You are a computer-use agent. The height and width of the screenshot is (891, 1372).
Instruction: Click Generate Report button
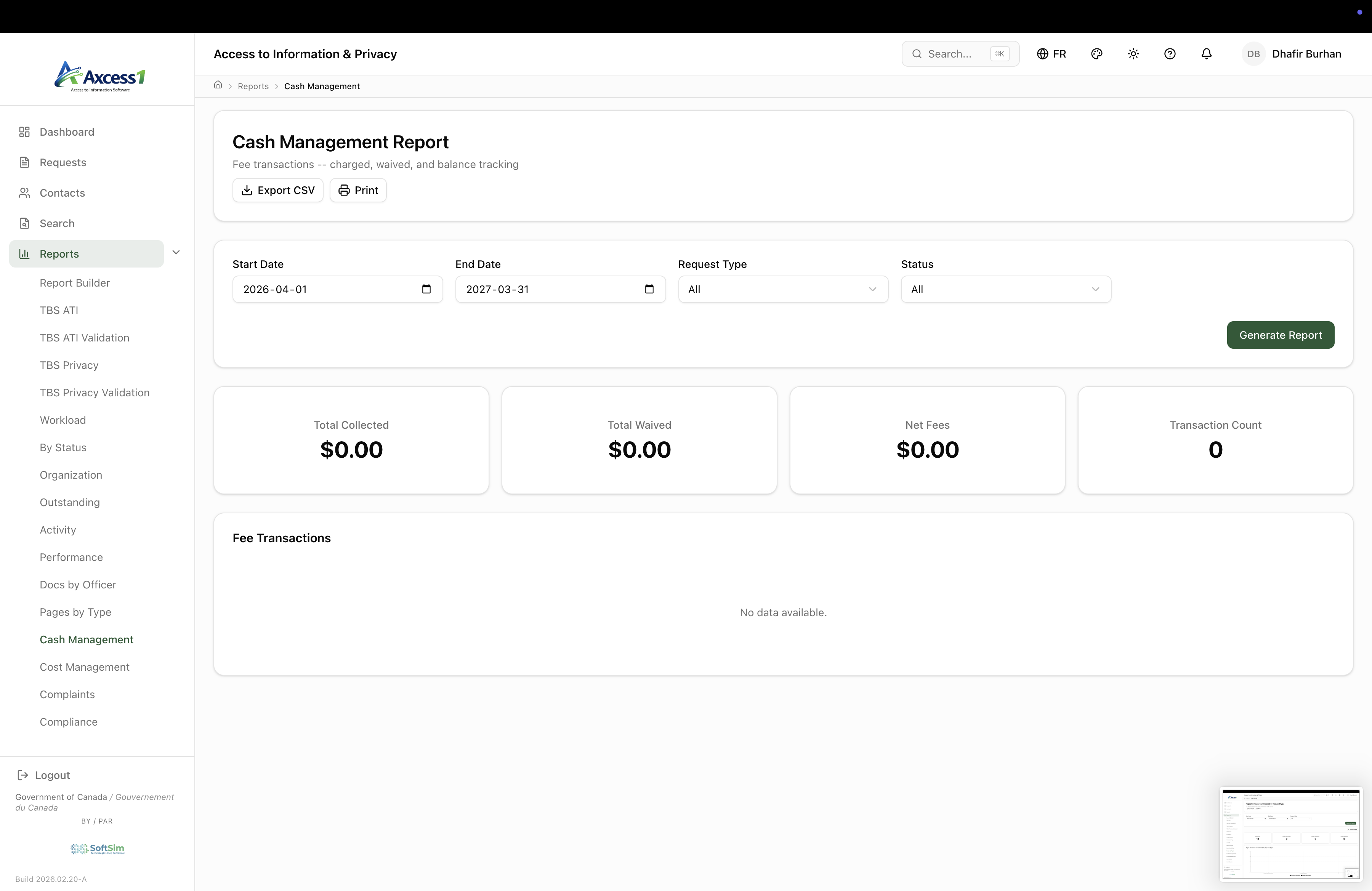point(1280,335)
